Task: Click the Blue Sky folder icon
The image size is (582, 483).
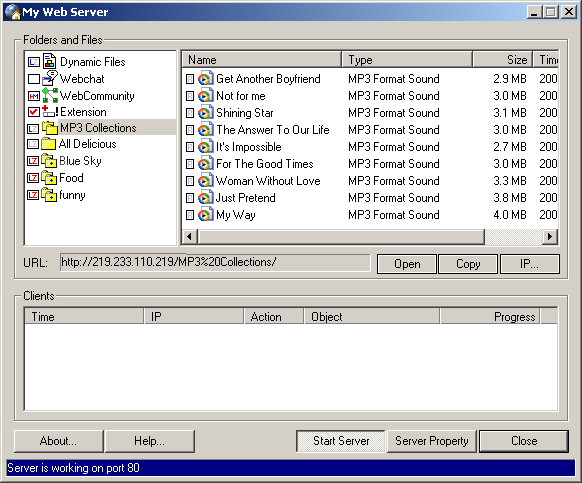Action: tap(49, 161)
